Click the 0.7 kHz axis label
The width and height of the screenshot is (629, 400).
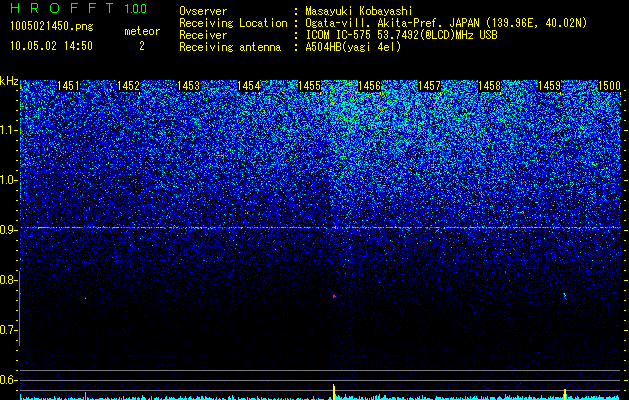click(x=8, y=330)
